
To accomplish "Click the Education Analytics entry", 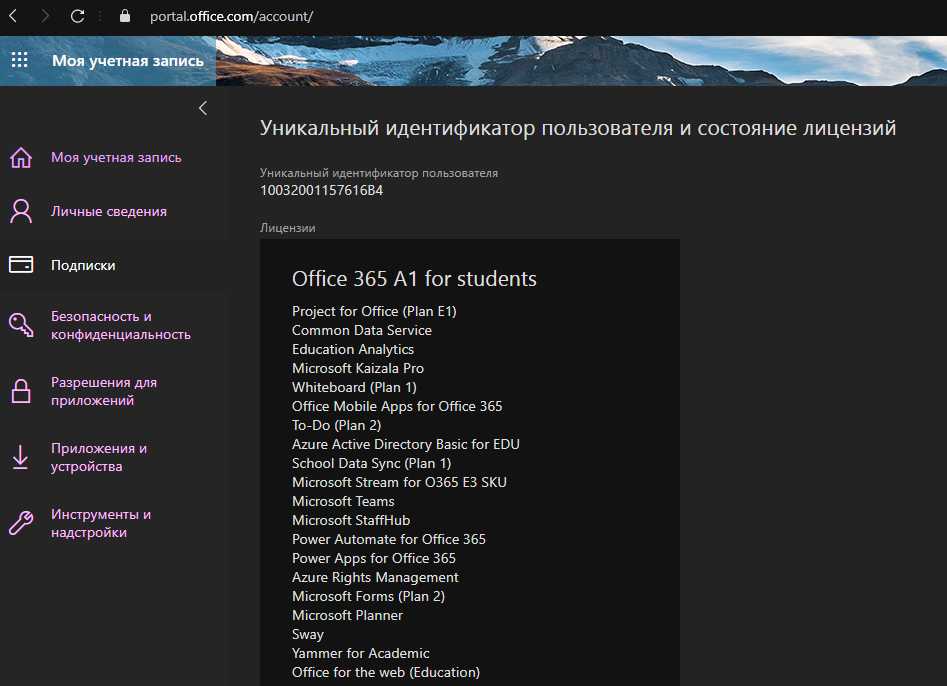I will pyautogui.click(x=353, y=349).
